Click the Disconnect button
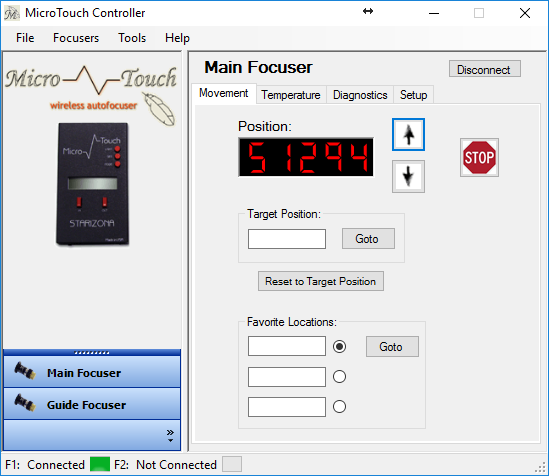This screenshot has height=476, width=549. point(485,69)
